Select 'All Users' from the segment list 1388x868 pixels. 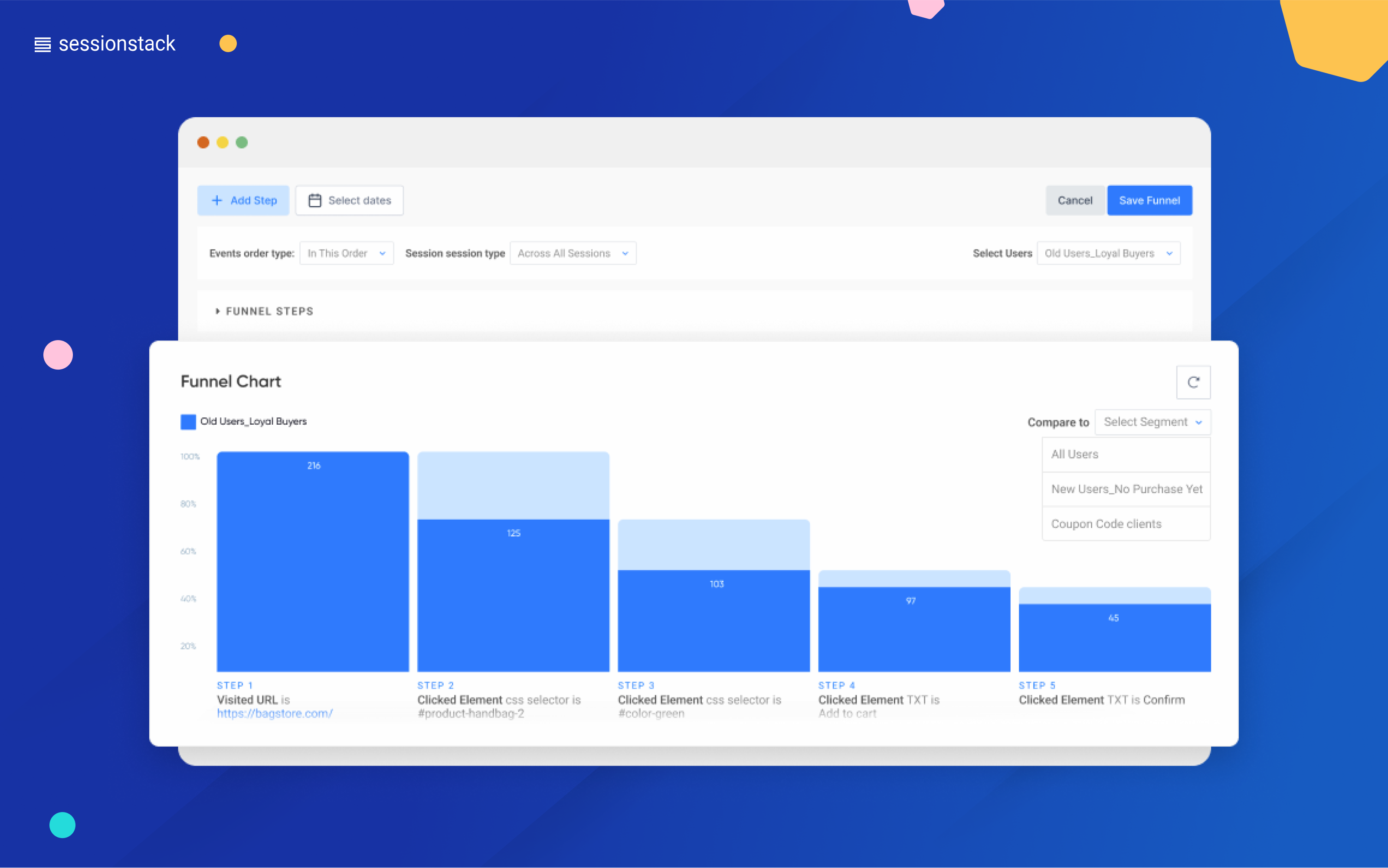[x=1074, y=454]
